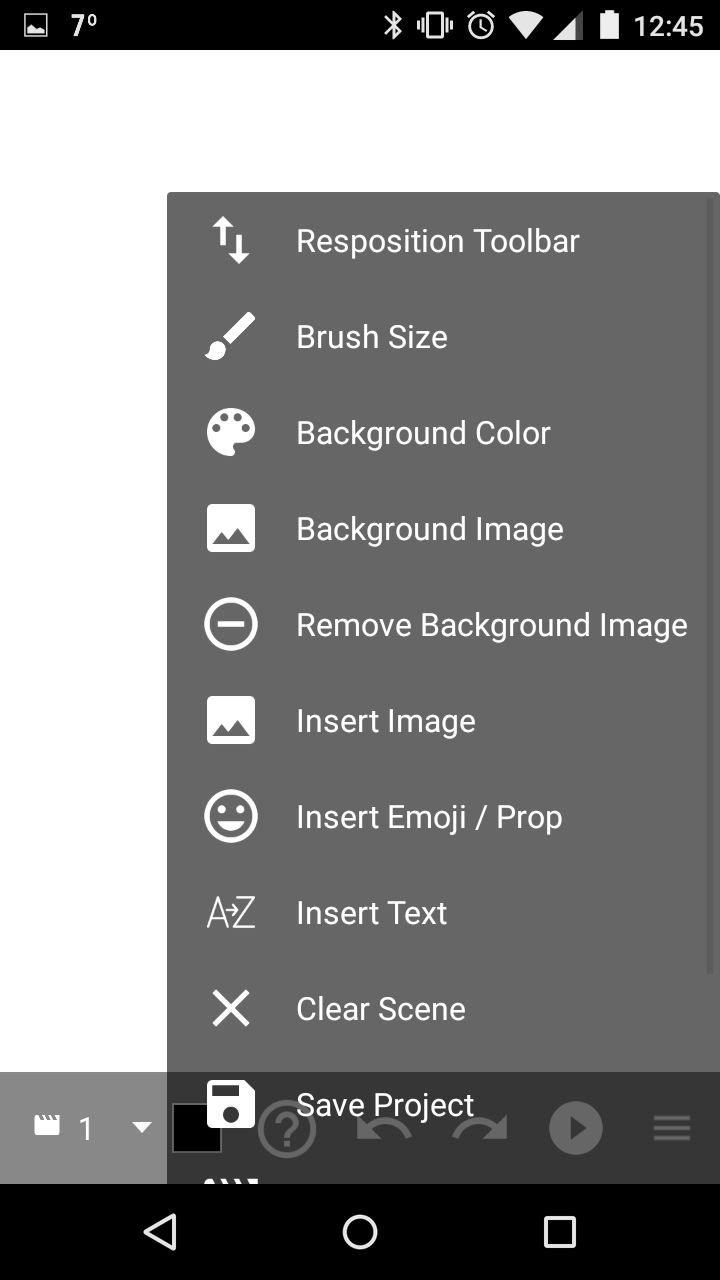Tap the minus-circle Remove Background Image icon

coord(230,625)
